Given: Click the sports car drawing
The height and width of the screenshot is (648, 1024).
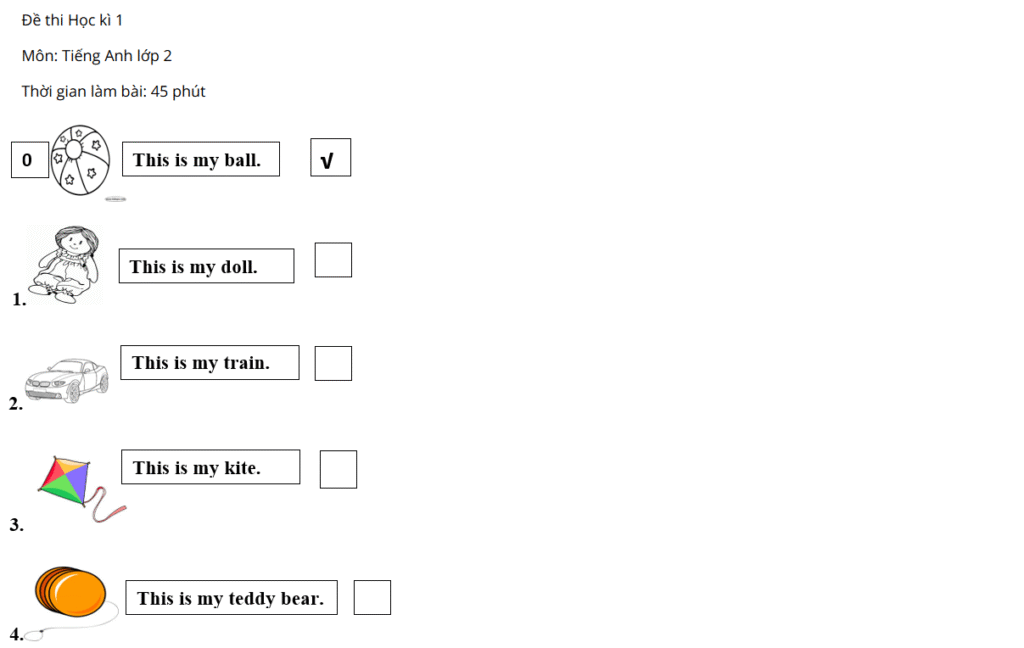Looking at the screenshot, I should [67, 380].
